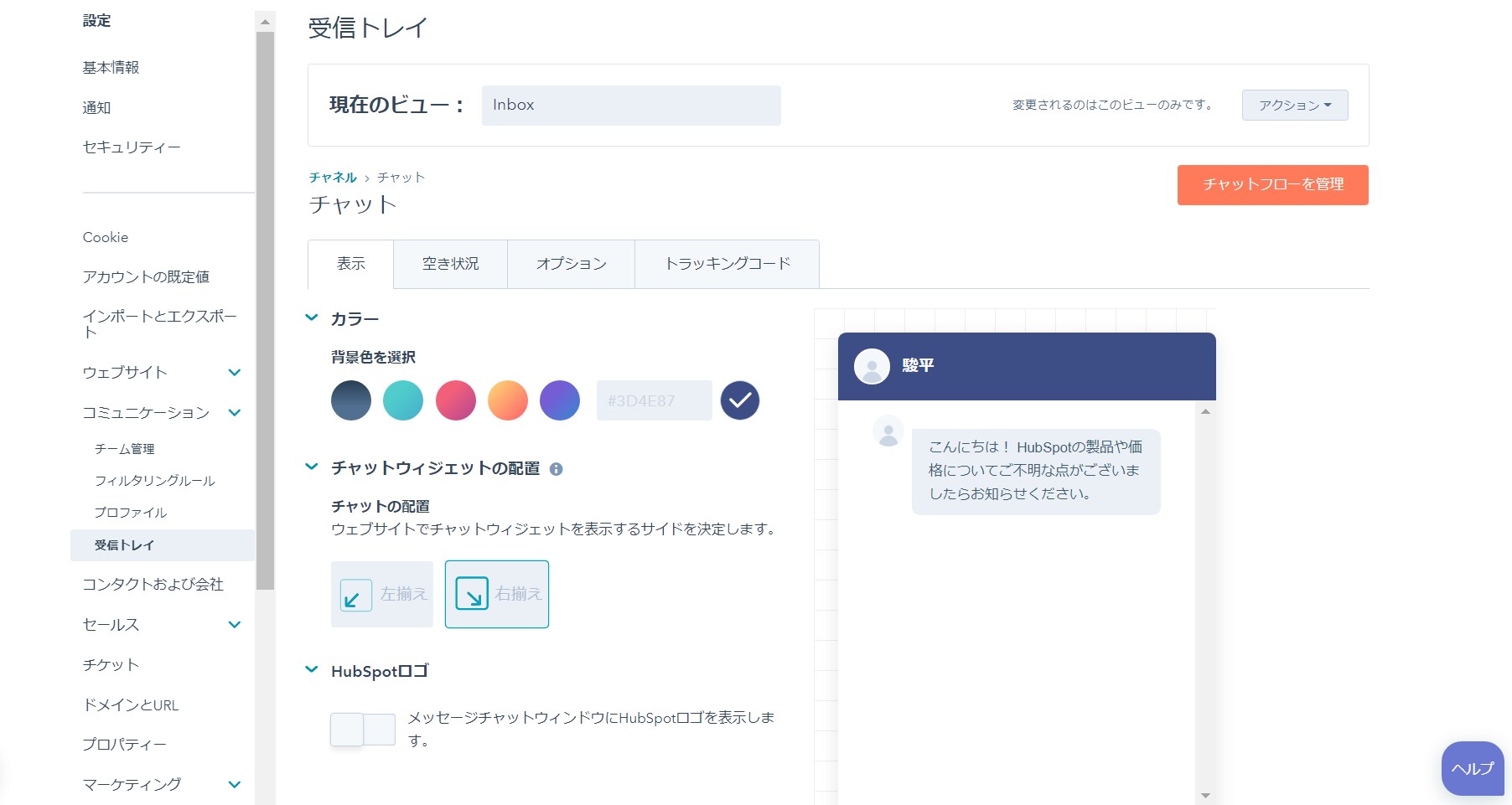Open the アクション dropdown

click(1295, 106)
